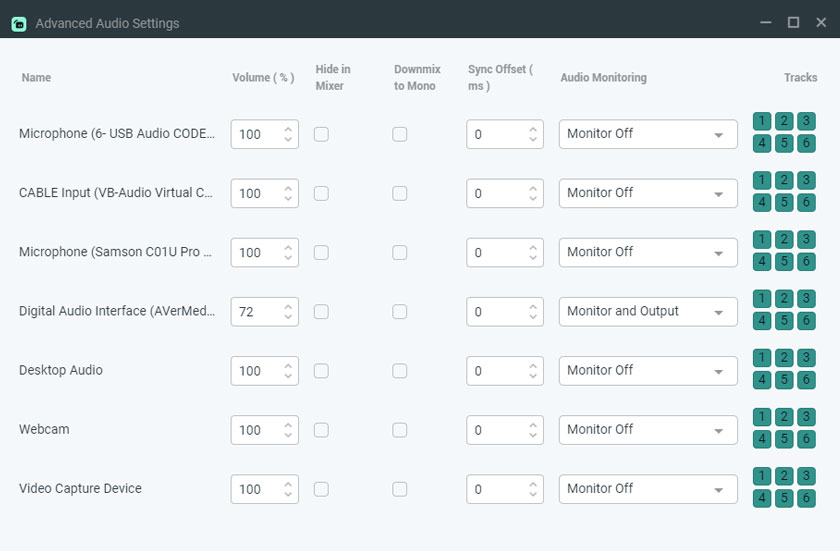
Task: Toggle track 4 for Microphone Samson C01U
Action: (762, 262)
